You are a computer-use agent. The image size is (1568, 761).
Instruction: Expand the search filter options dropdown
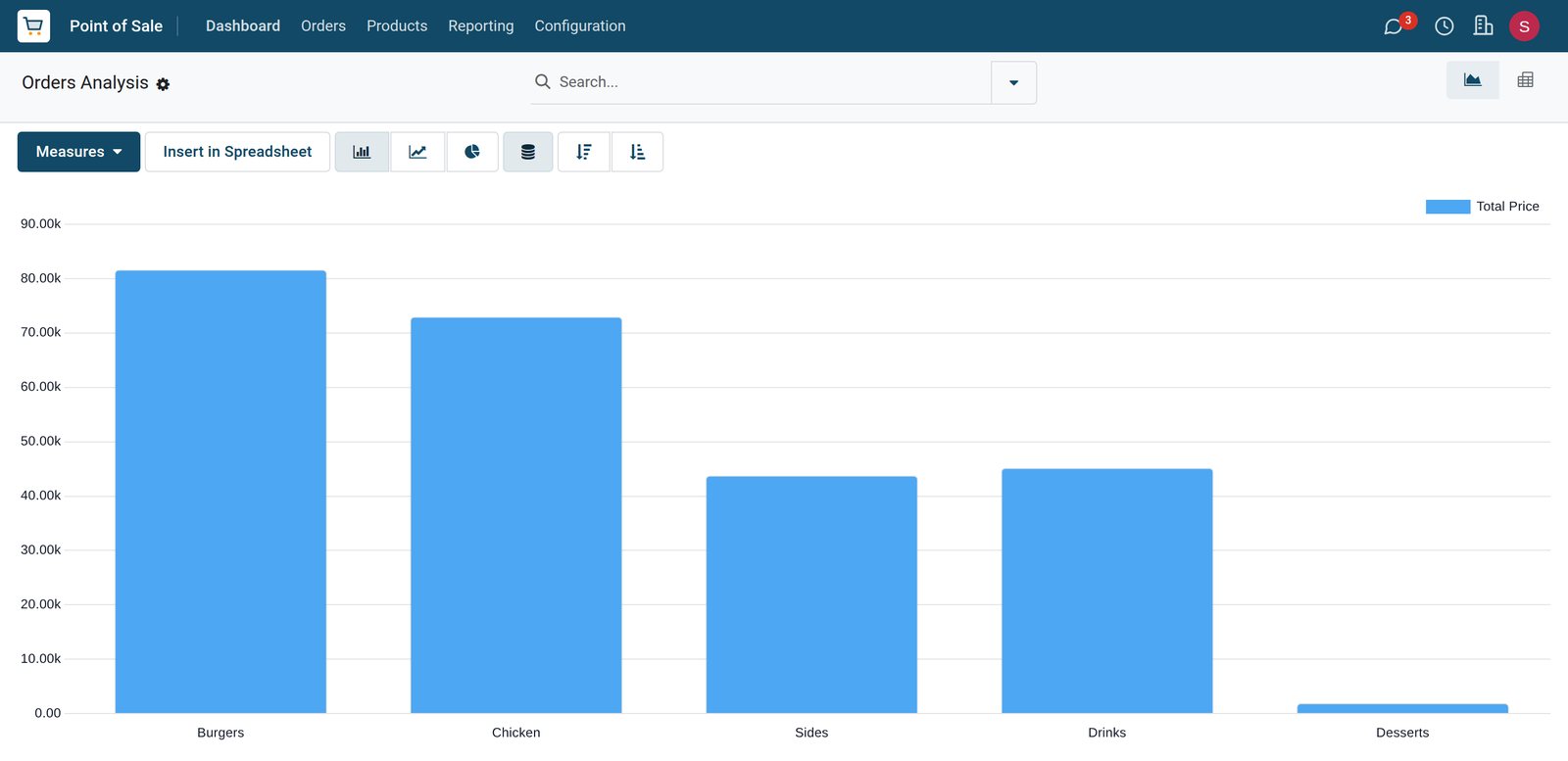click(1013, 82)
